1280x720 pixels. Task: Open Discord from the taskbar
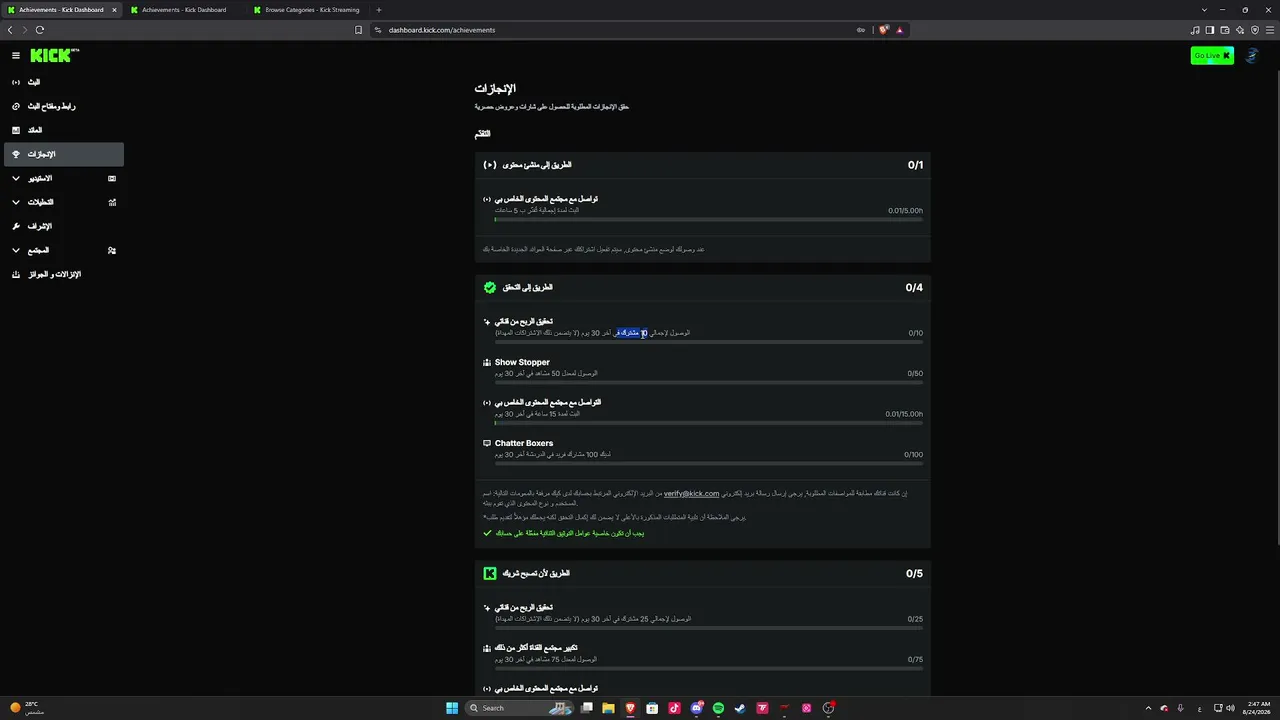(x=696, y=708)
